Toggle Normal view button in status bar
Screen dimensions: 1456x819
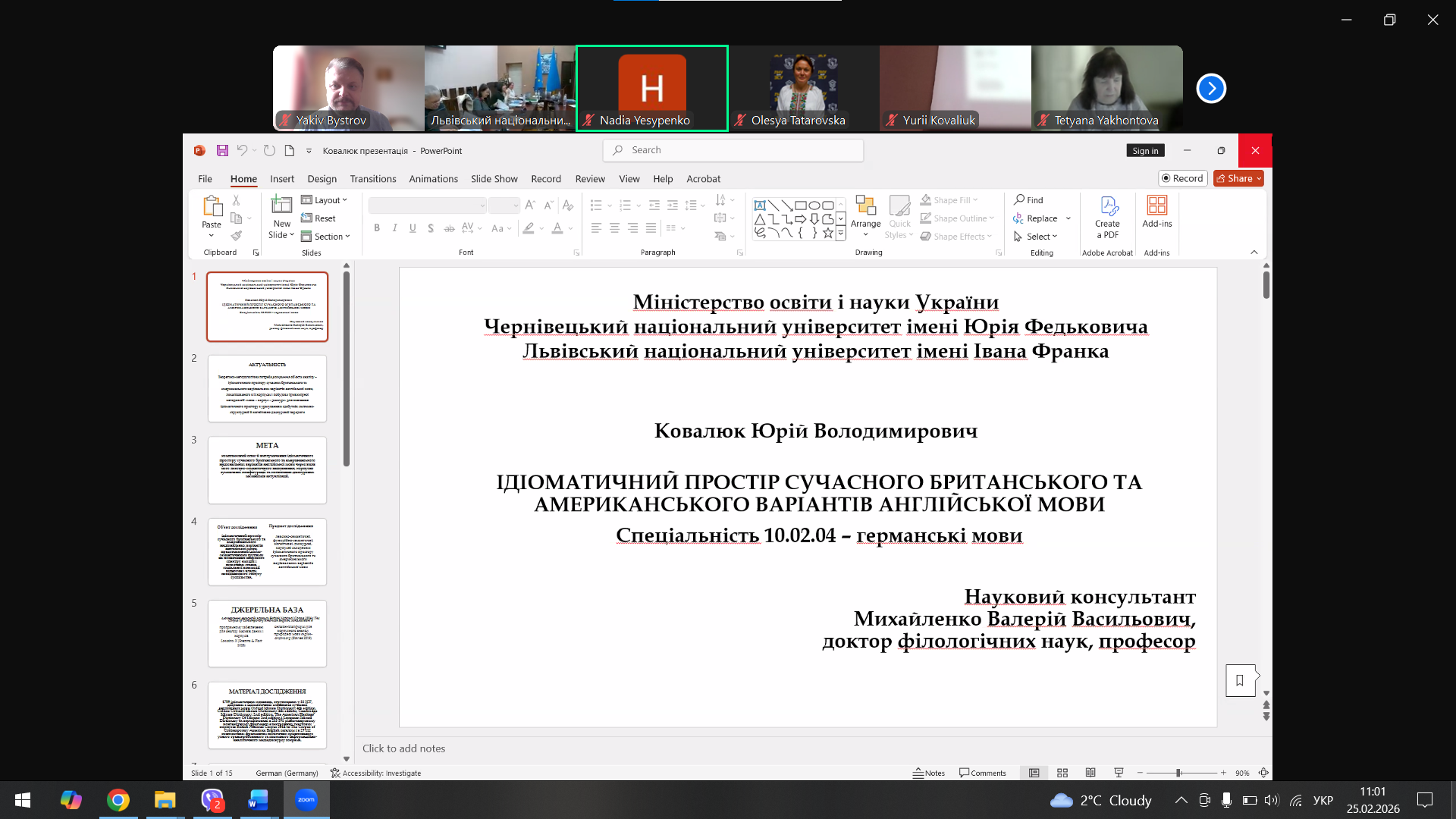[1034, 773]
